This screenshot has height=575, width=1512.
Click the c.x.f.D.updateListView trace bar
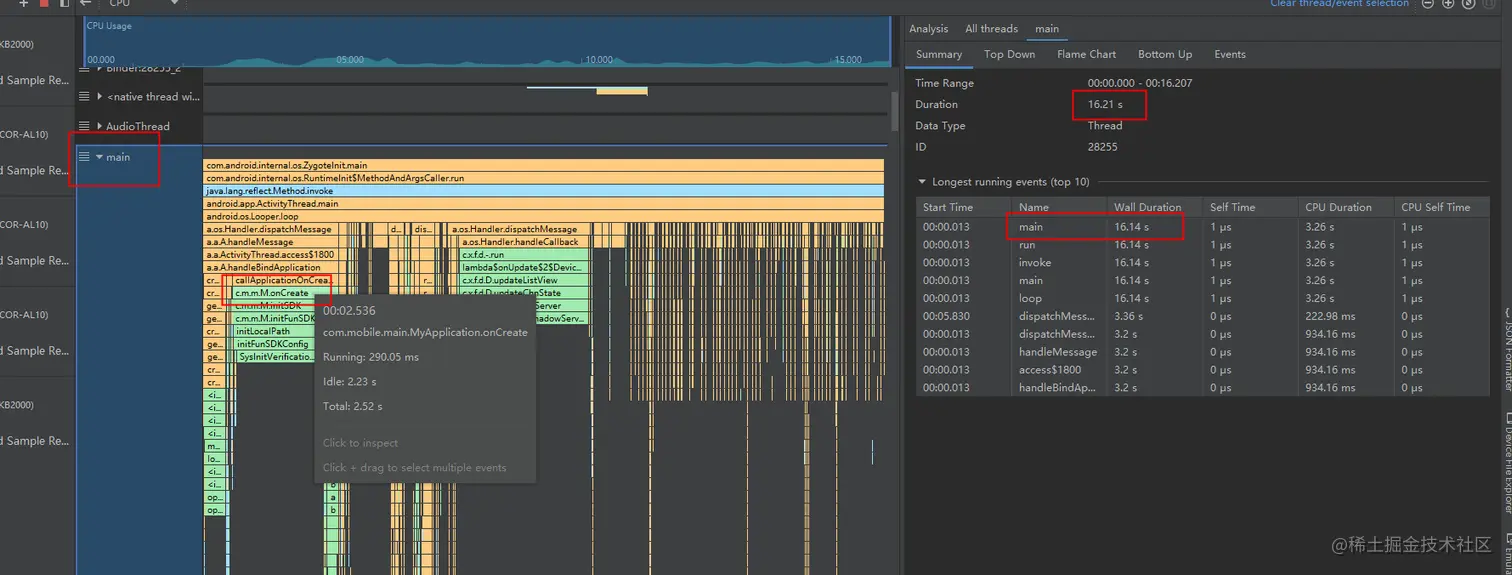tap(523, 281)
